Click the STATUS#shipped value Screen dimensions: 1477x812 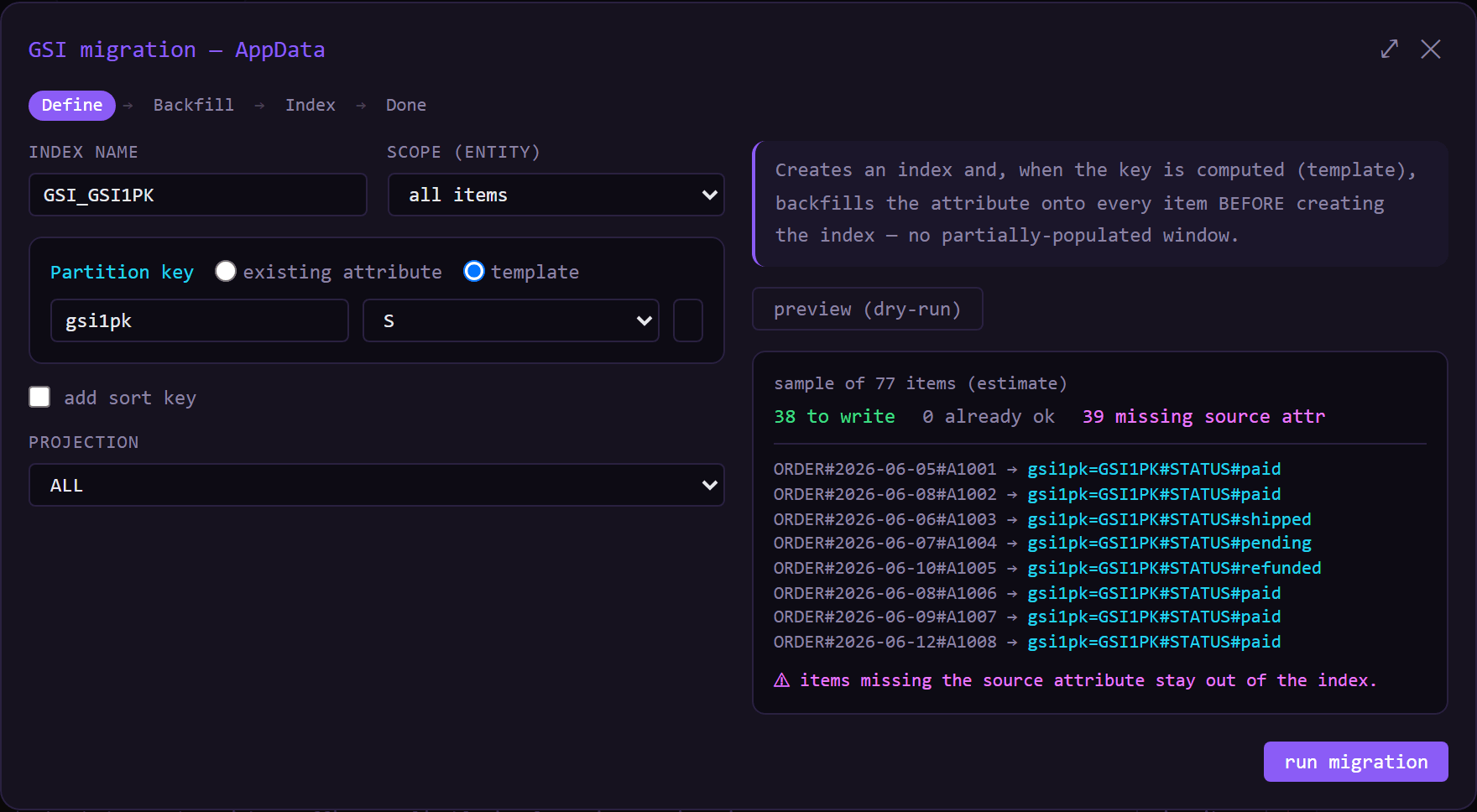1240,519
